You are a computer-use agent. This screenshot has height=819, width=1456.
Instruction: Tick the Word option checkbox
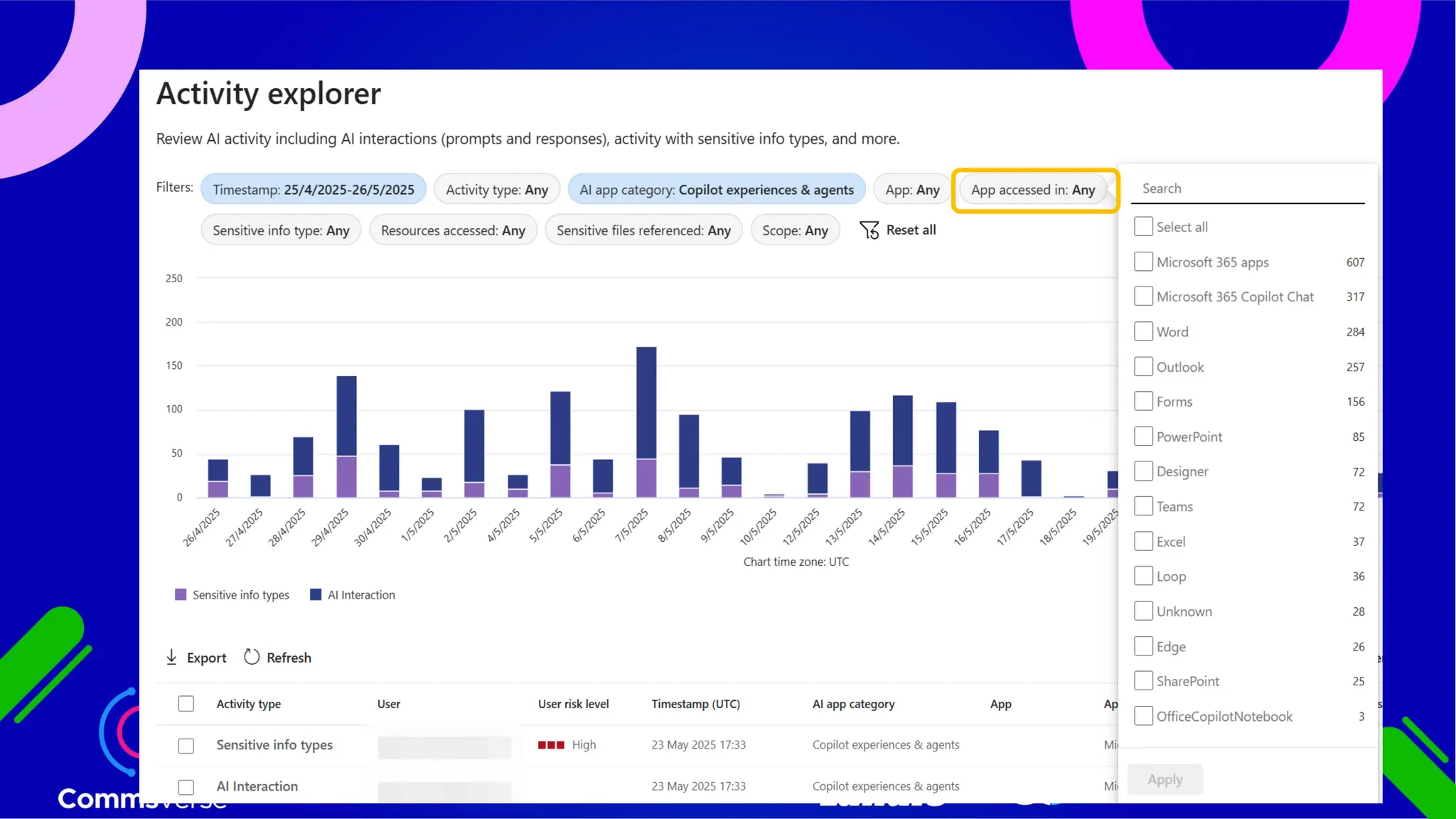coord(1143,332)
